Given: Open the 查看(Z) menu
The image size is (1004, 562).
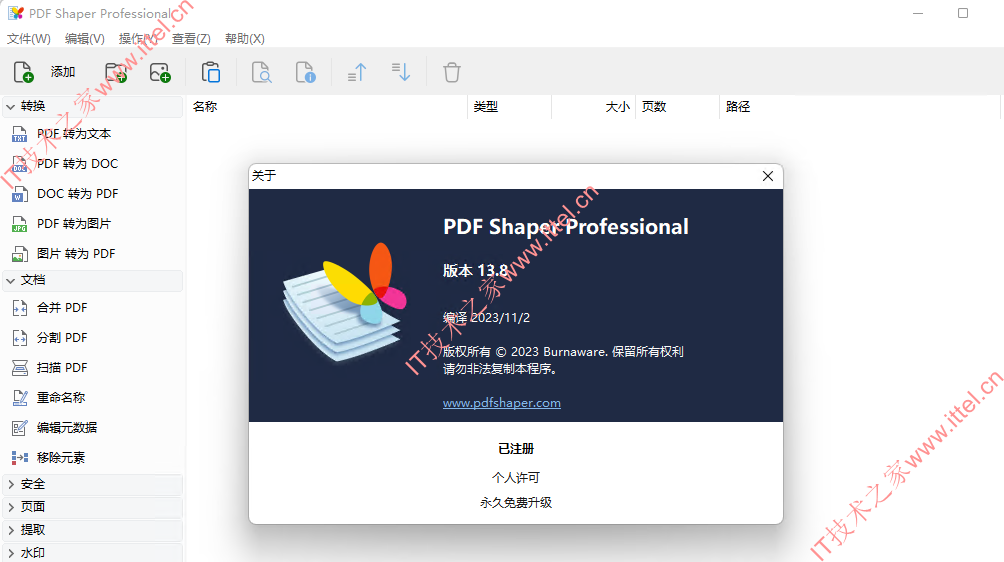Looking at the screenshot, I should pos(191,39).
